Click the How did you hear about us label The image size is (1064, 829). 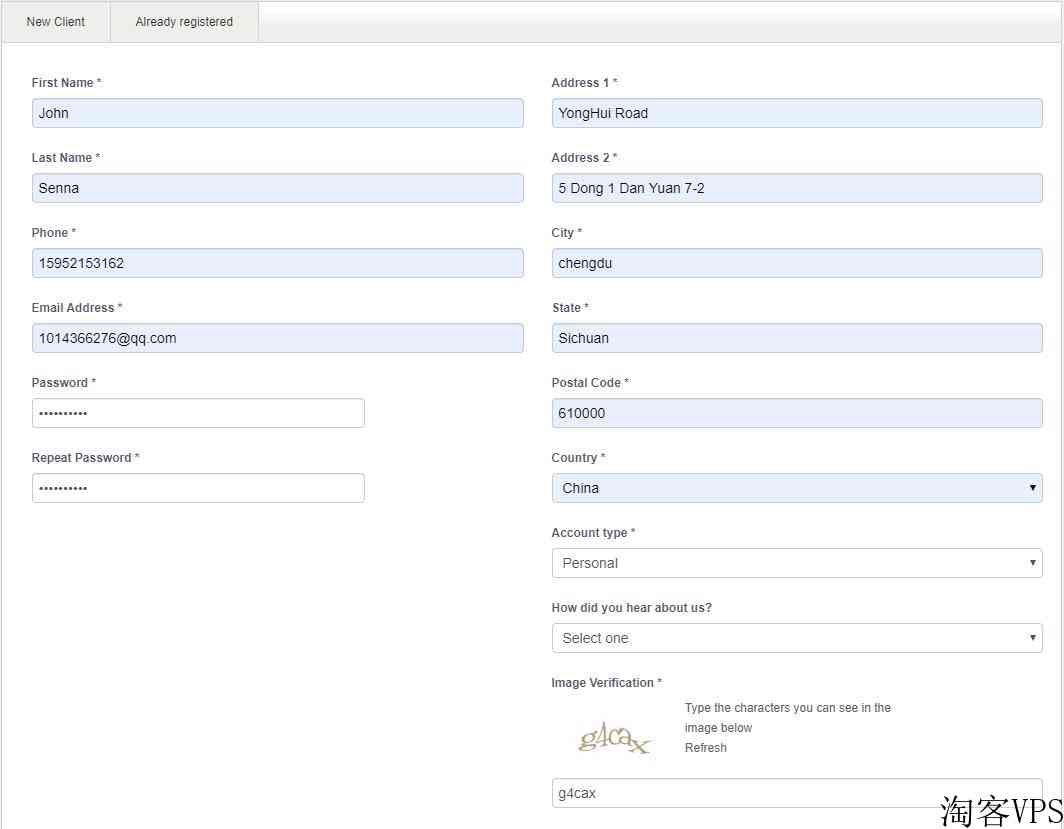(x=632, y=608)
